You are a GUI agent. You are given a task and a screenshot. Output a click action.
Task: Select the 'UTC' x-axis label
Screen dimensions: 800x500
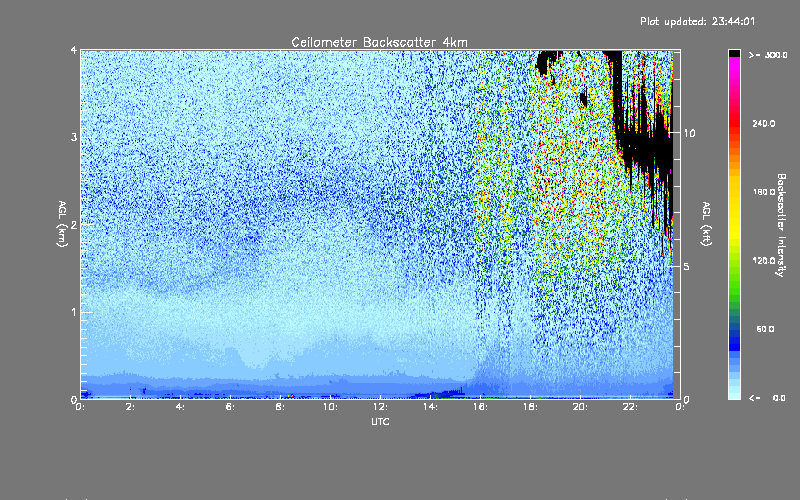point(380,421)
